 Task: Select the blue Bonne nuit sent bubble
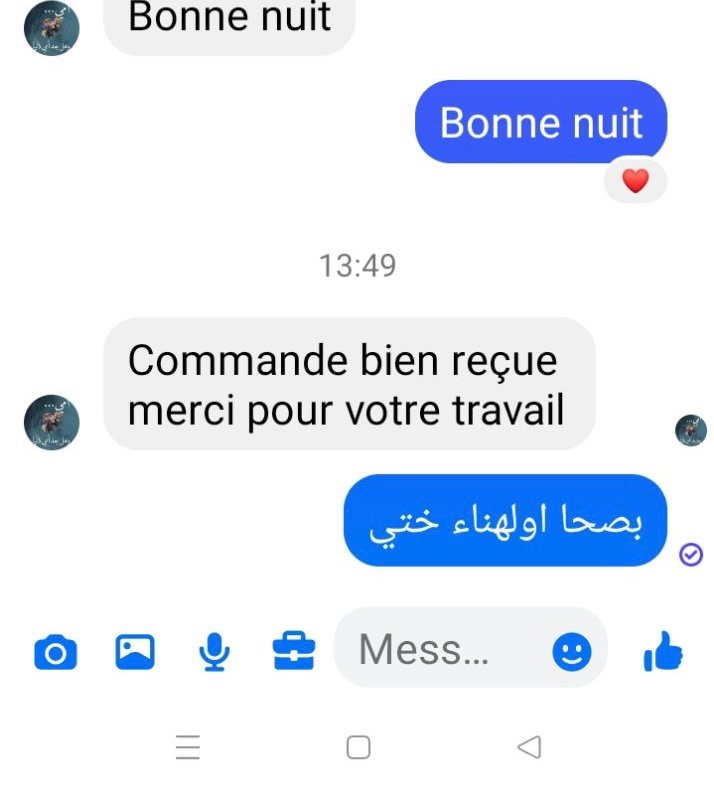click(x=541, y=121)
